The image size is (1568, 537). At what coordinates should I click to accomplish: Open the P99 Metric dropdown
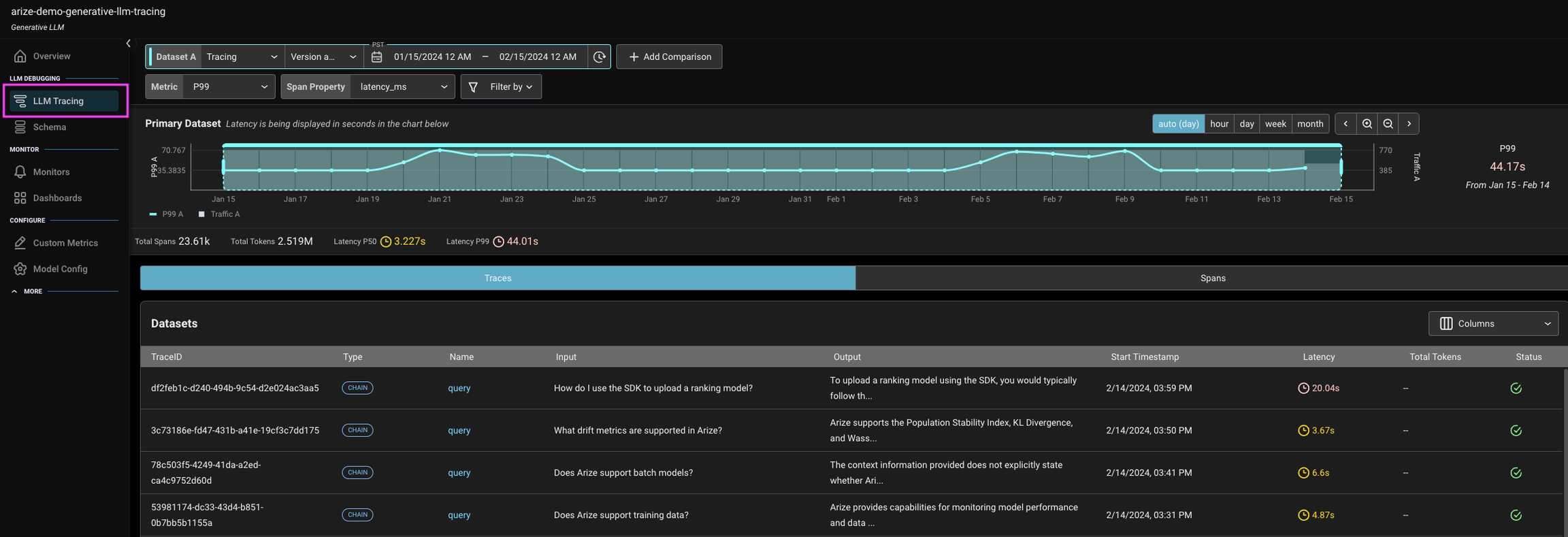coord(229,86)
